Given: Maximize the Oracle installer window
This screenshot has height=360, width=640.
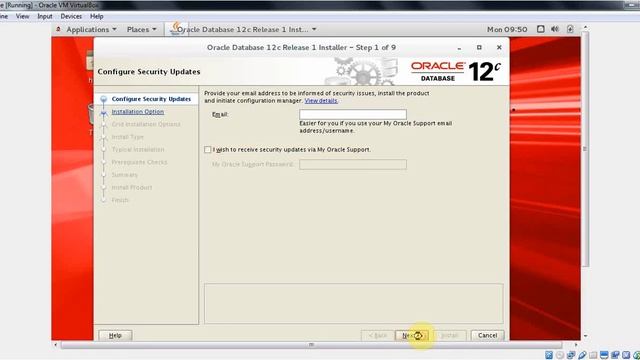Looking at the screenshot, I should point(479,47).
